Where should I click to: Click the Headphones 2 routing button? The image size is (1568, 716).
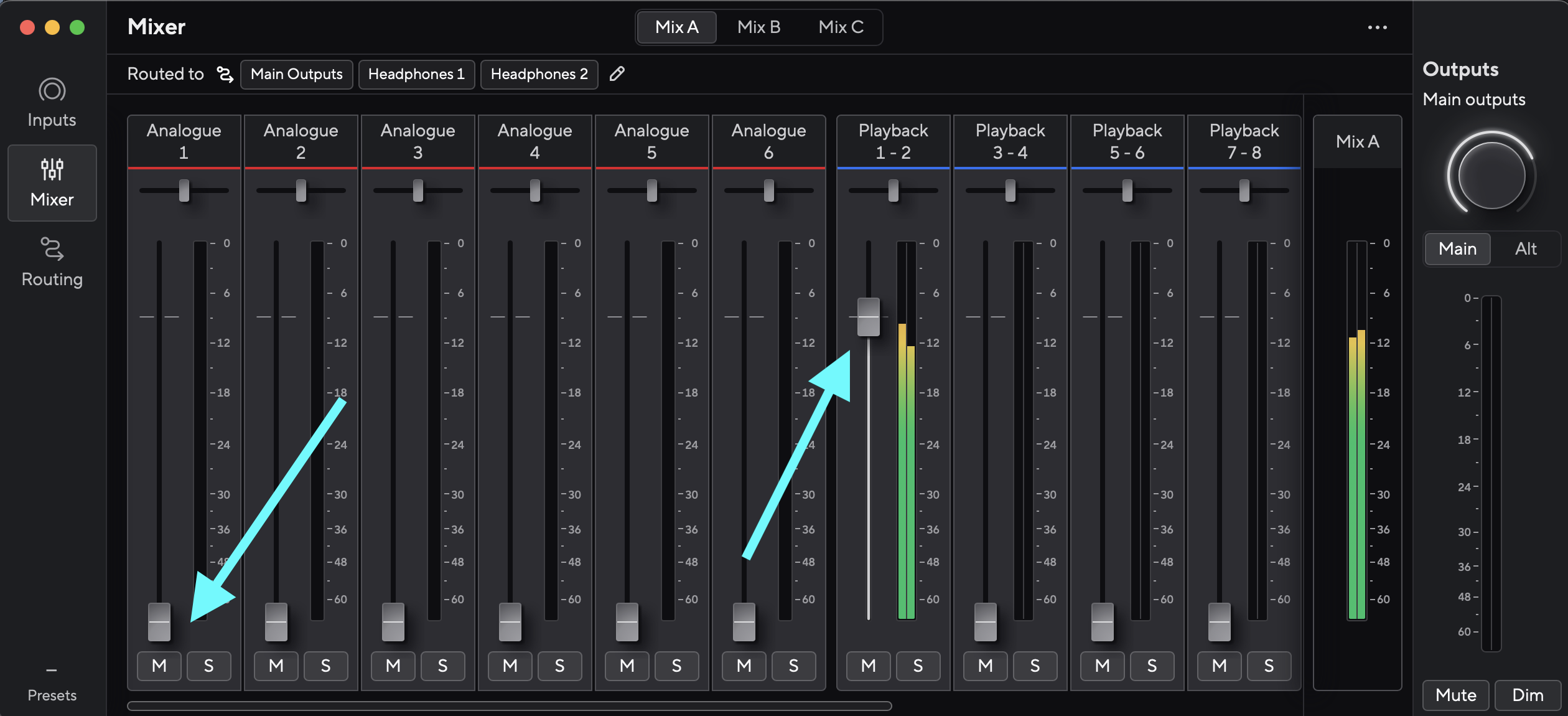[539, 74]
